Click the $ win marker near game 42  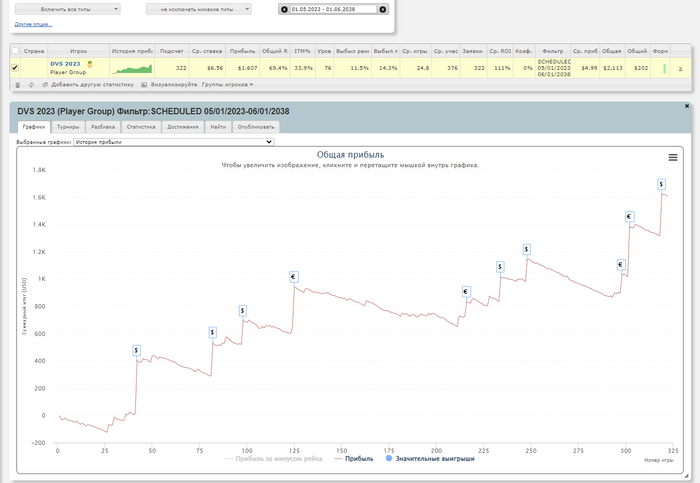pos(137,350)
